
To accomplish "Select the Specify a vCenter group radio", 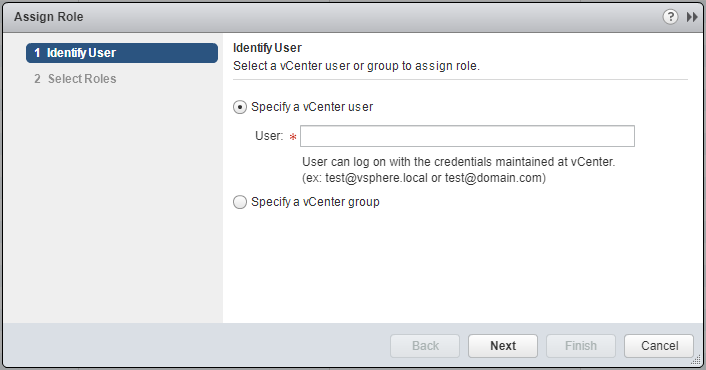I will 240,202.
